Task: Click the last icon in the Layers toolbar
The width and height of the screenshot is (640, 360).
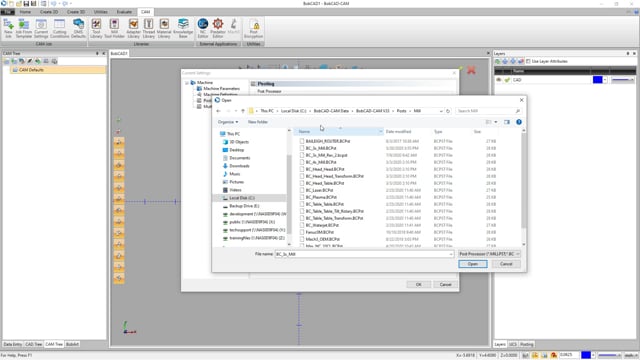Action: tap(521, 61)
